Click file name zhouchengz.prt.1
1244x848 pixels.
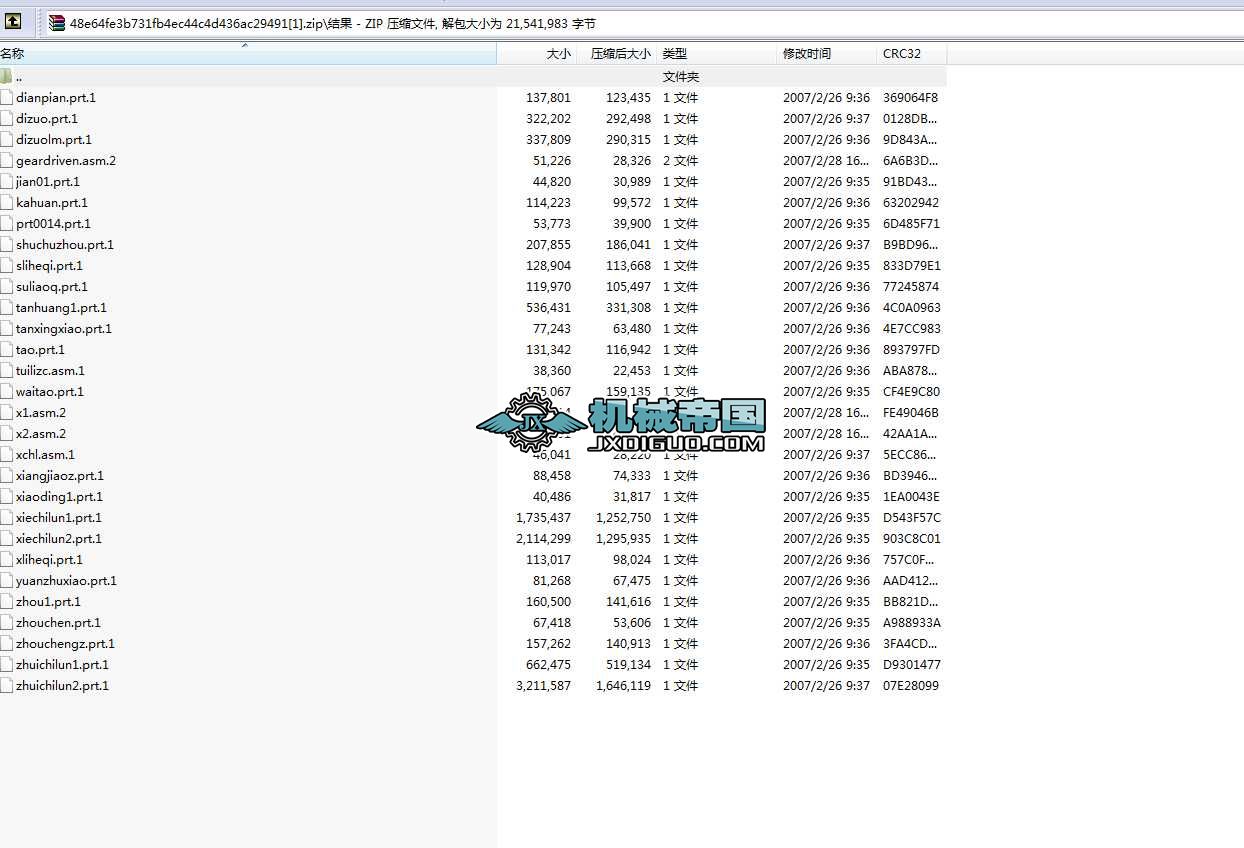click(x=65, y=644)
